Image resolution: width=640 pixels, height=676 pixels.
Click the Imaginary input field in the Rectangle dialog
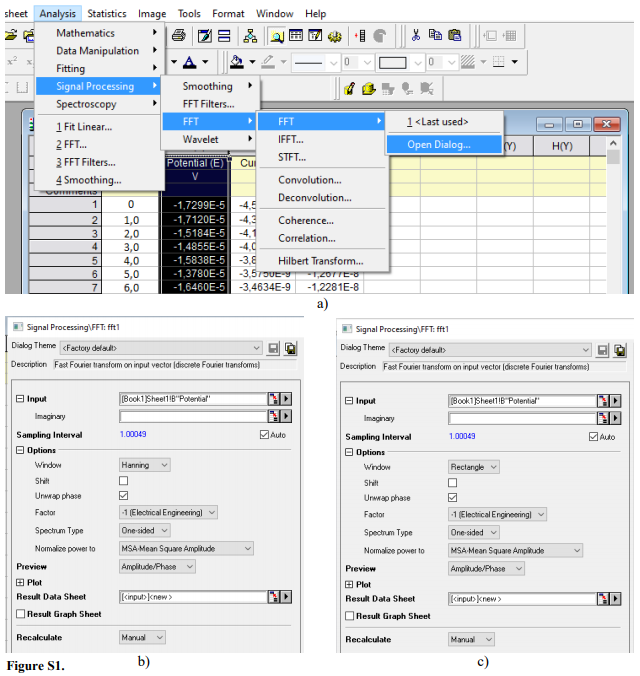click(519, 418)
